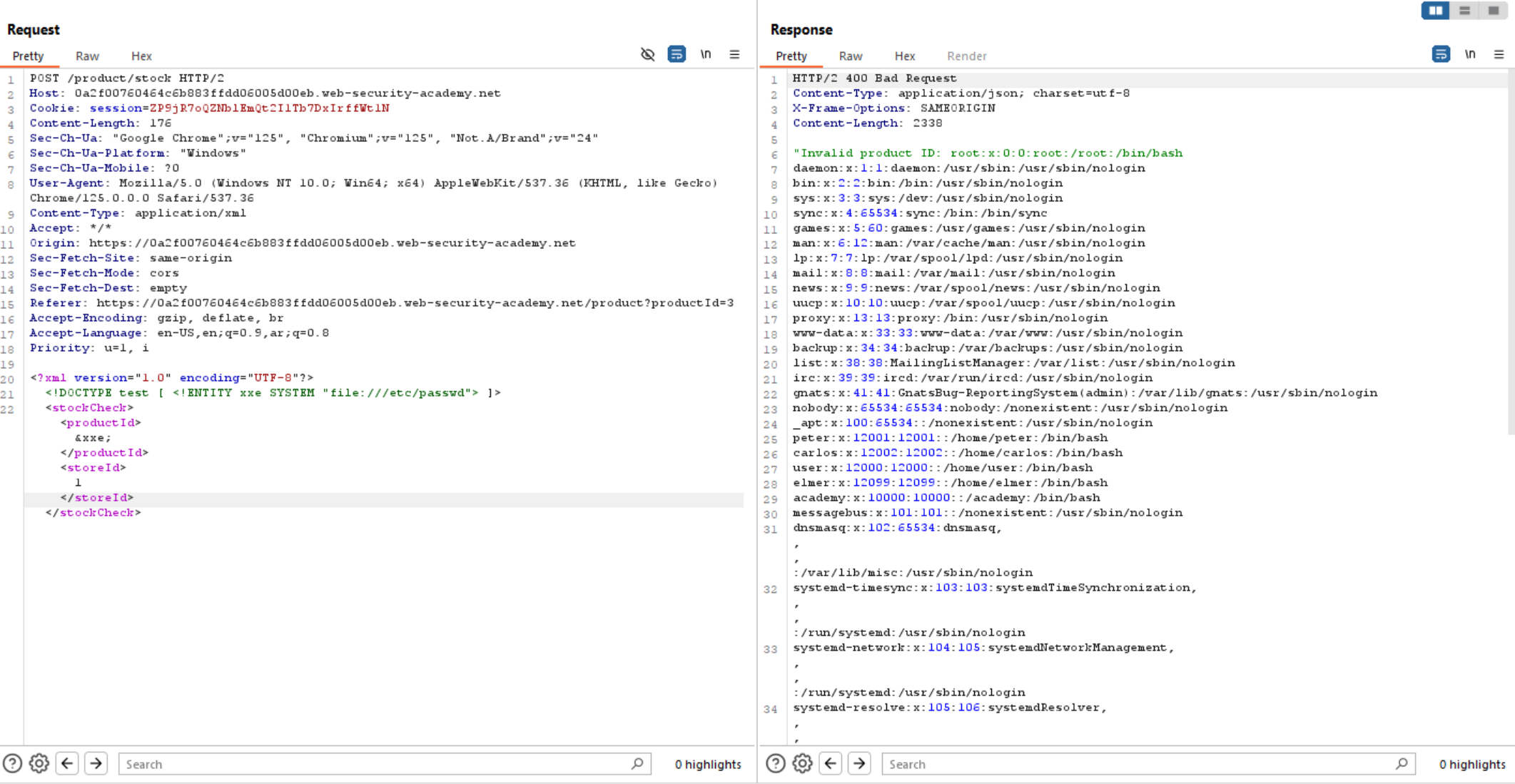Go to next match in Request
This screenshot has width=1515, height=784.
[x=96, y=763]
